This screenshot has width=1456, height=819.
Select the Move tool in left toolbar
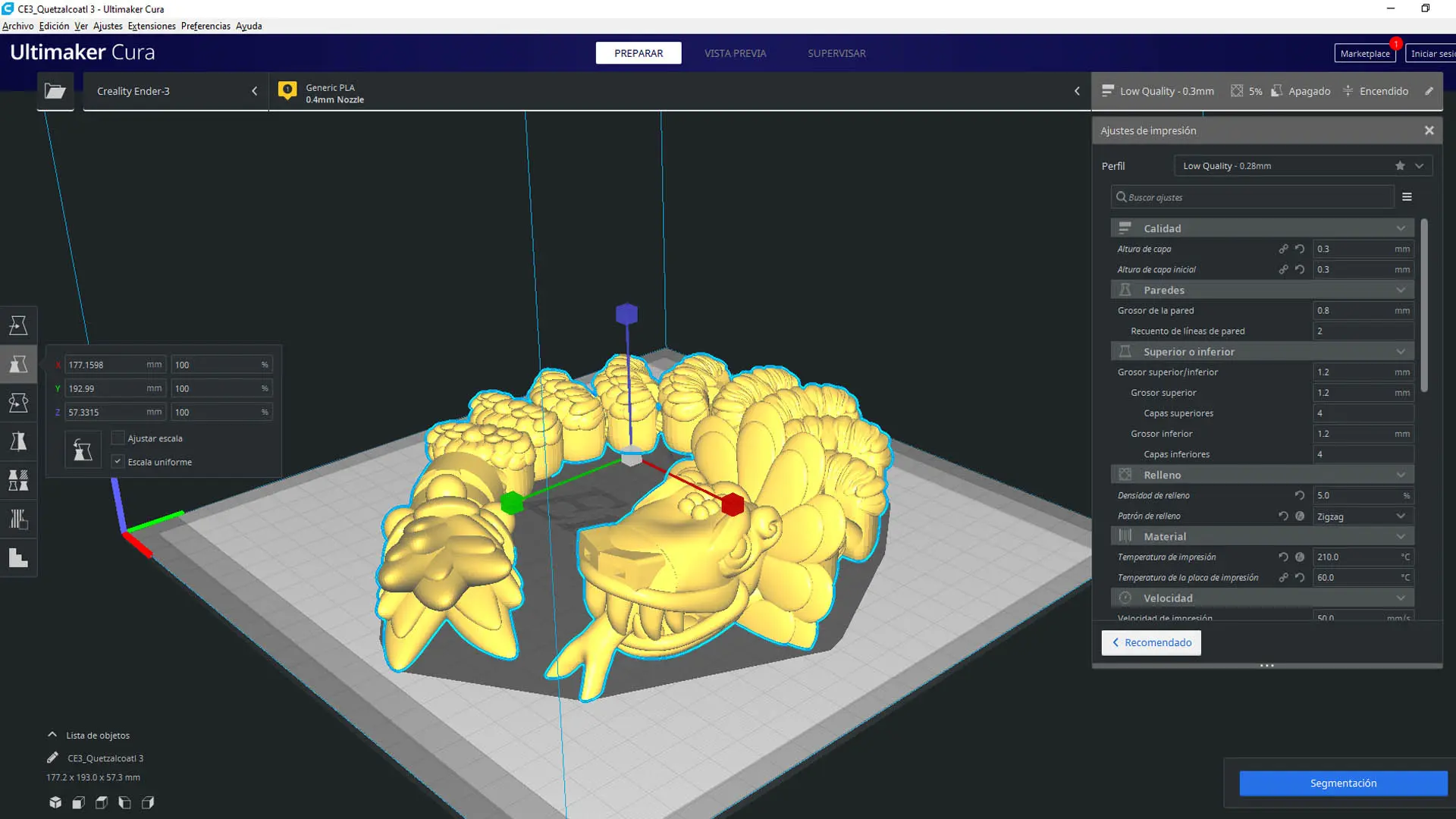pos(18,325)
